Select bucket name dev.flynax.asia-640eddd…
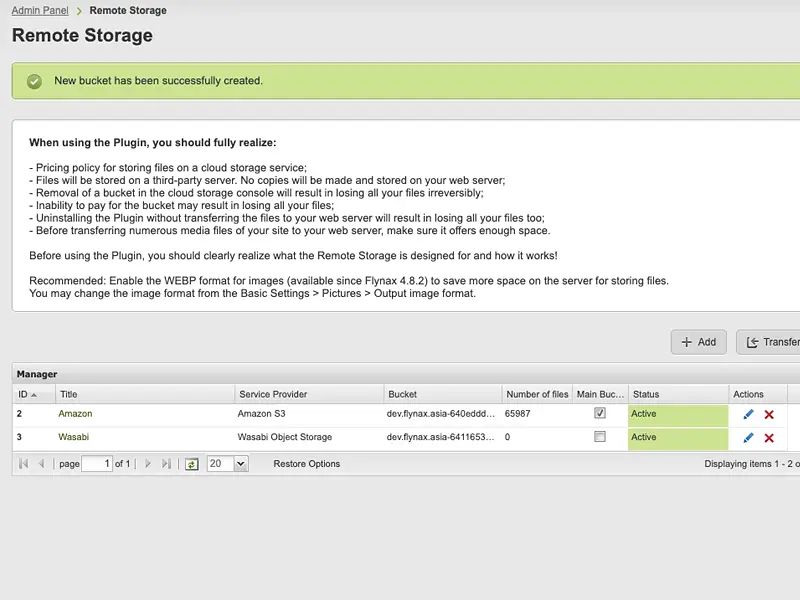 point(441,414)
